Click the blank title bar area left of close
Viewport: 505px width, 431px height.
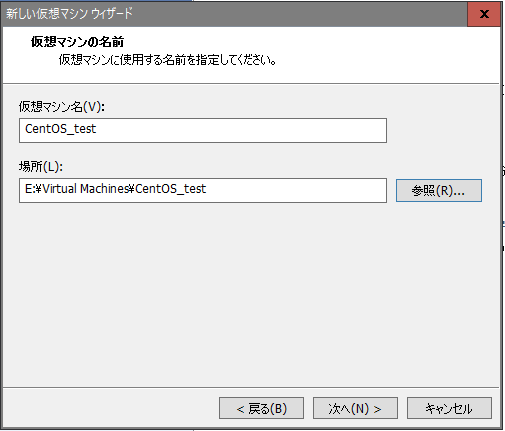[300, 14]
